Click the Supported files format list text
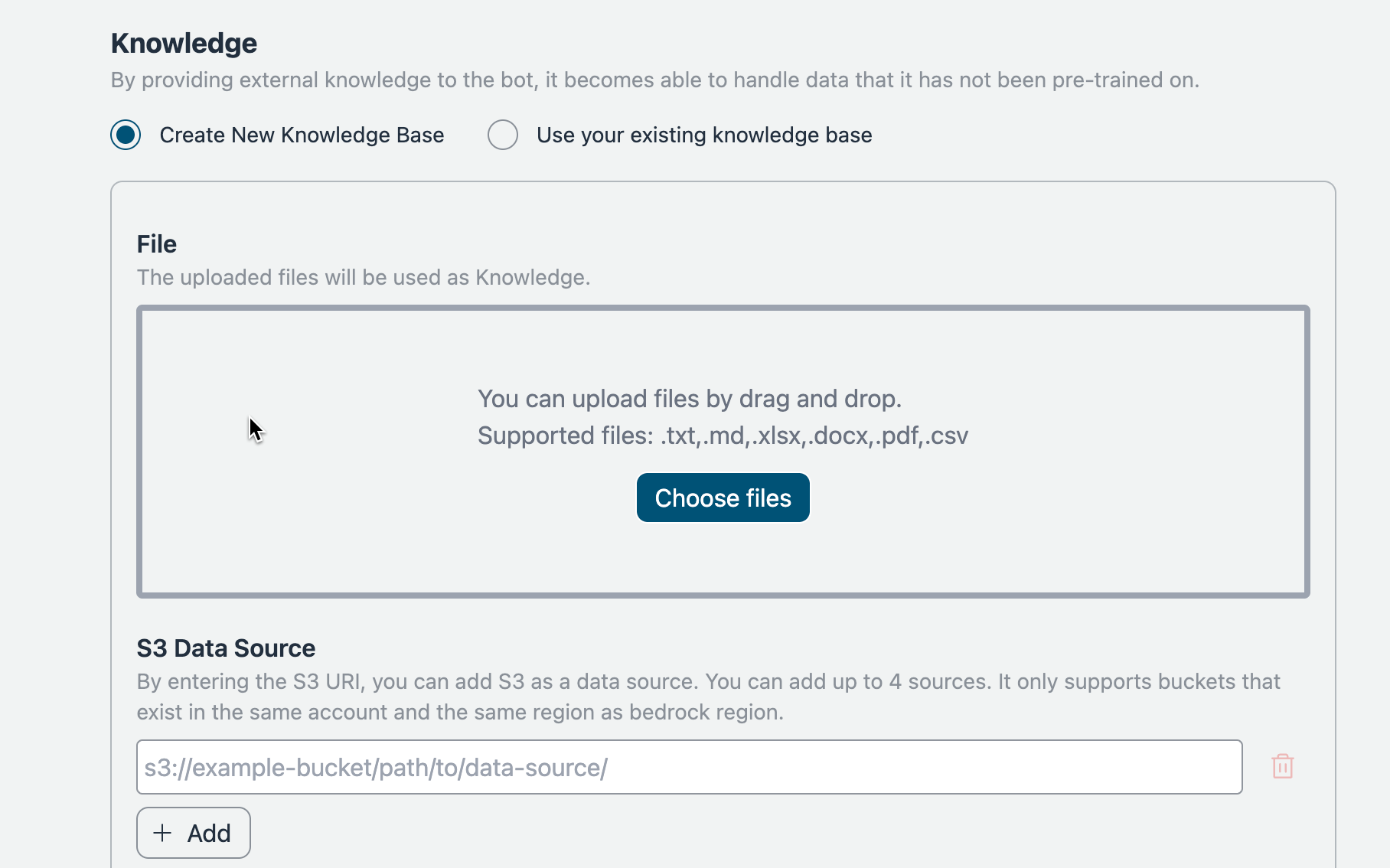Viewport: 1390px width, 868px height. point(723,436)
